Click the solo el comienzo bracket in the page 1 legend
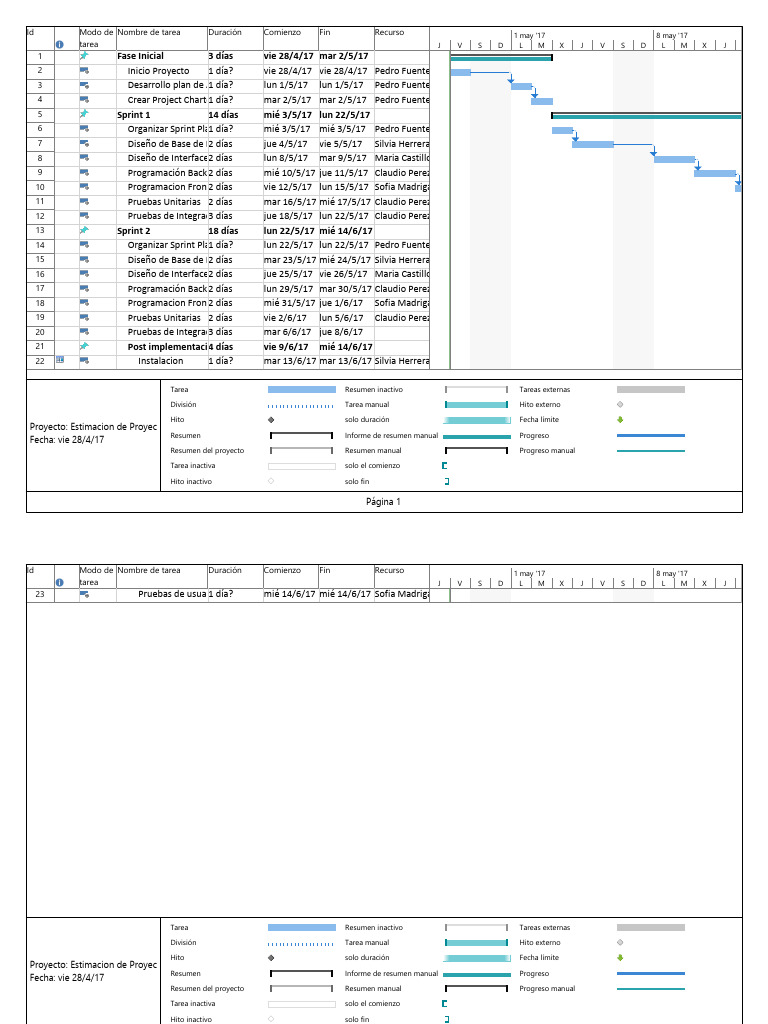Screen dimensions: 768x1024 [445, 466]
